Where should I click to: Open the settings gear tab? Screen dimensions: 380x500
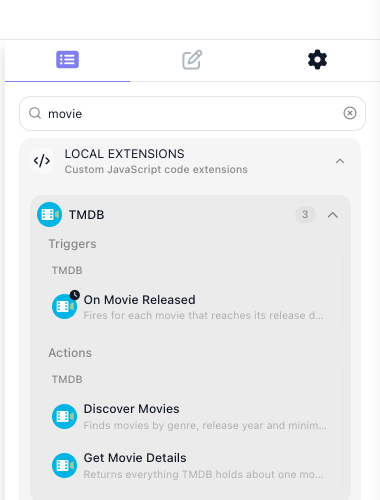click(317, 60)
